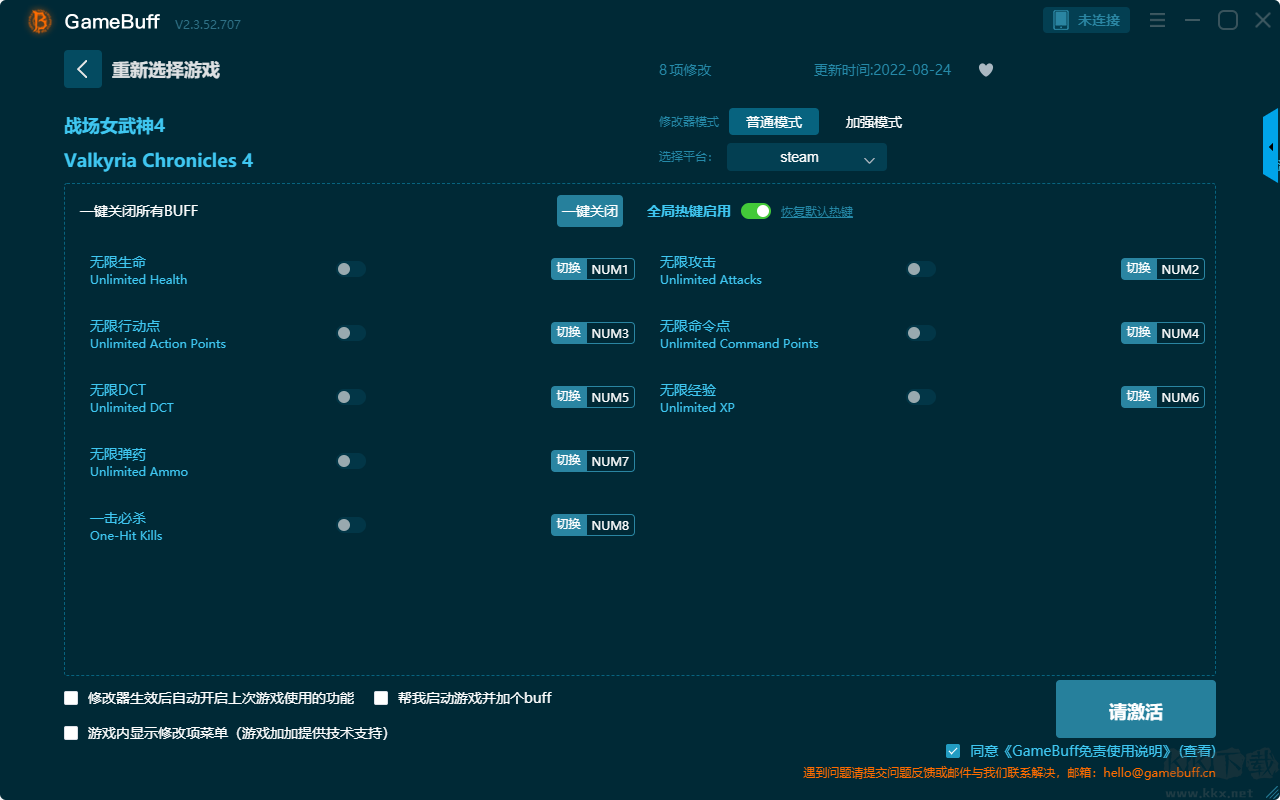Click the NUM1 hotkey switch button
Screen dimensions: 1280x800
point(593,269)
